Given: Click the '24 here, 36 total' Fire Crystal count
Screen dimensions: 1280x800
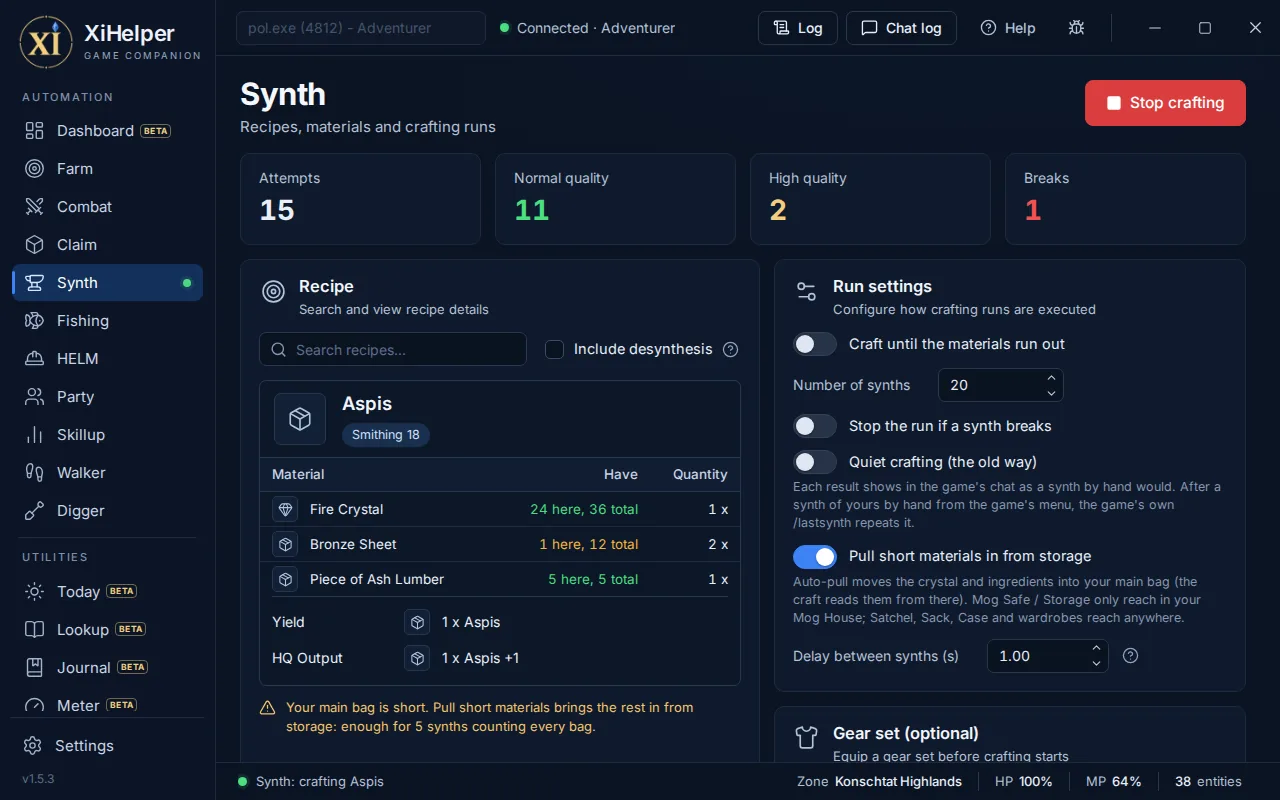Looking at the screenshot, I should pyautogui.click(x=584, y=509).
